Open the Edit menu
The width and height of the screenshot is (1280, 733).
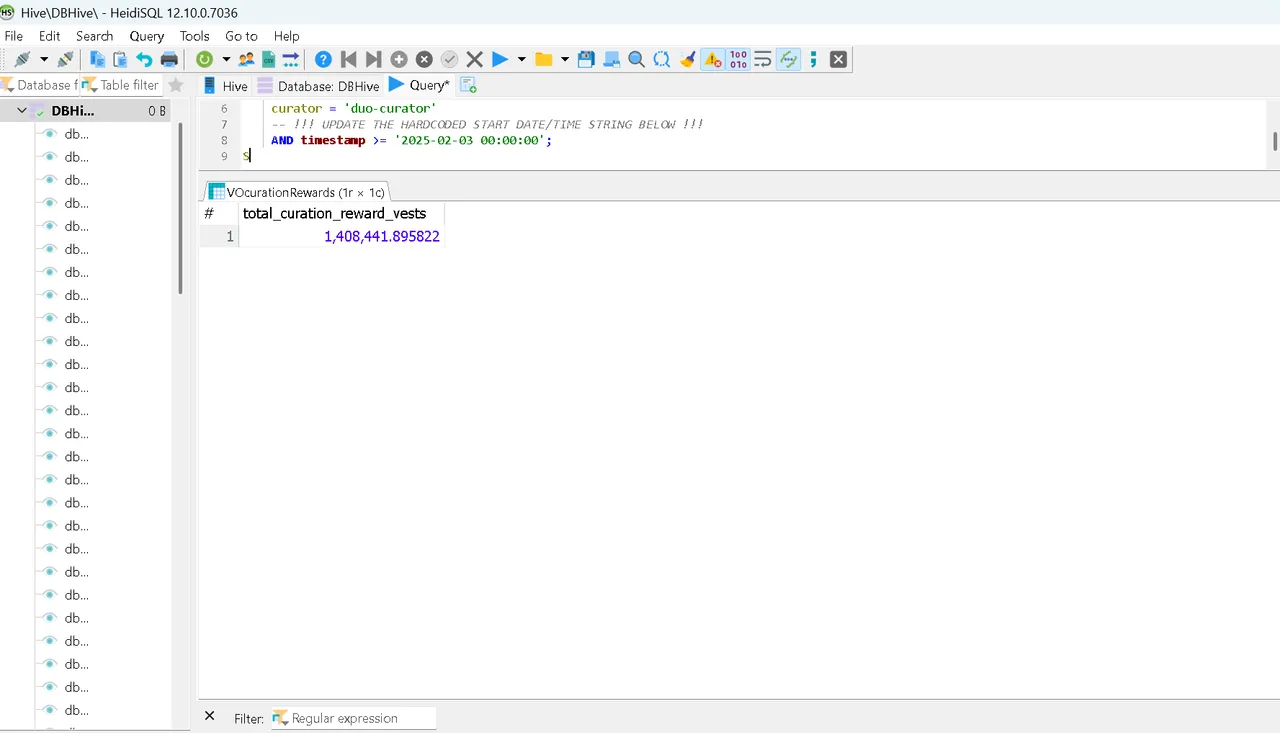50,36
